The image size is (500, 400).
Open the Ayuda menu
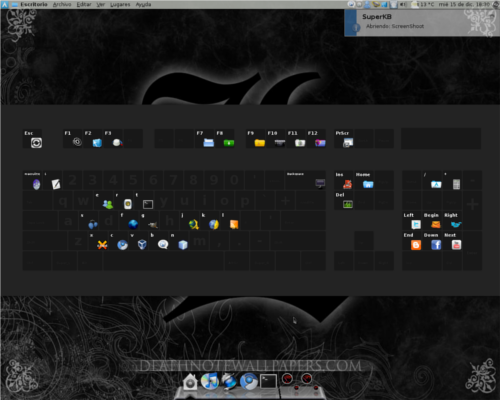(143, 4)
